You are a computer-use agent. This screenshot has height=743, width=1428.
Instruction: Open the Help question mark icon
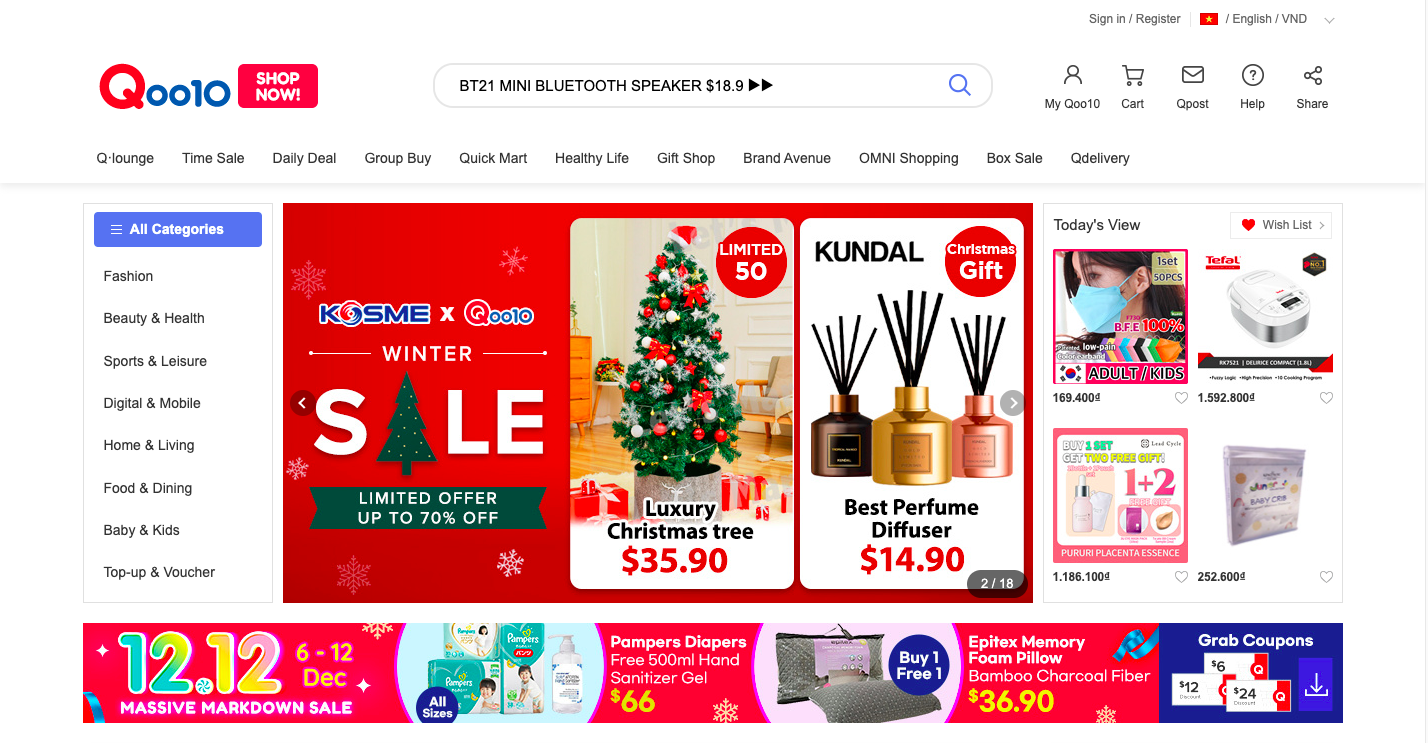1252,76
